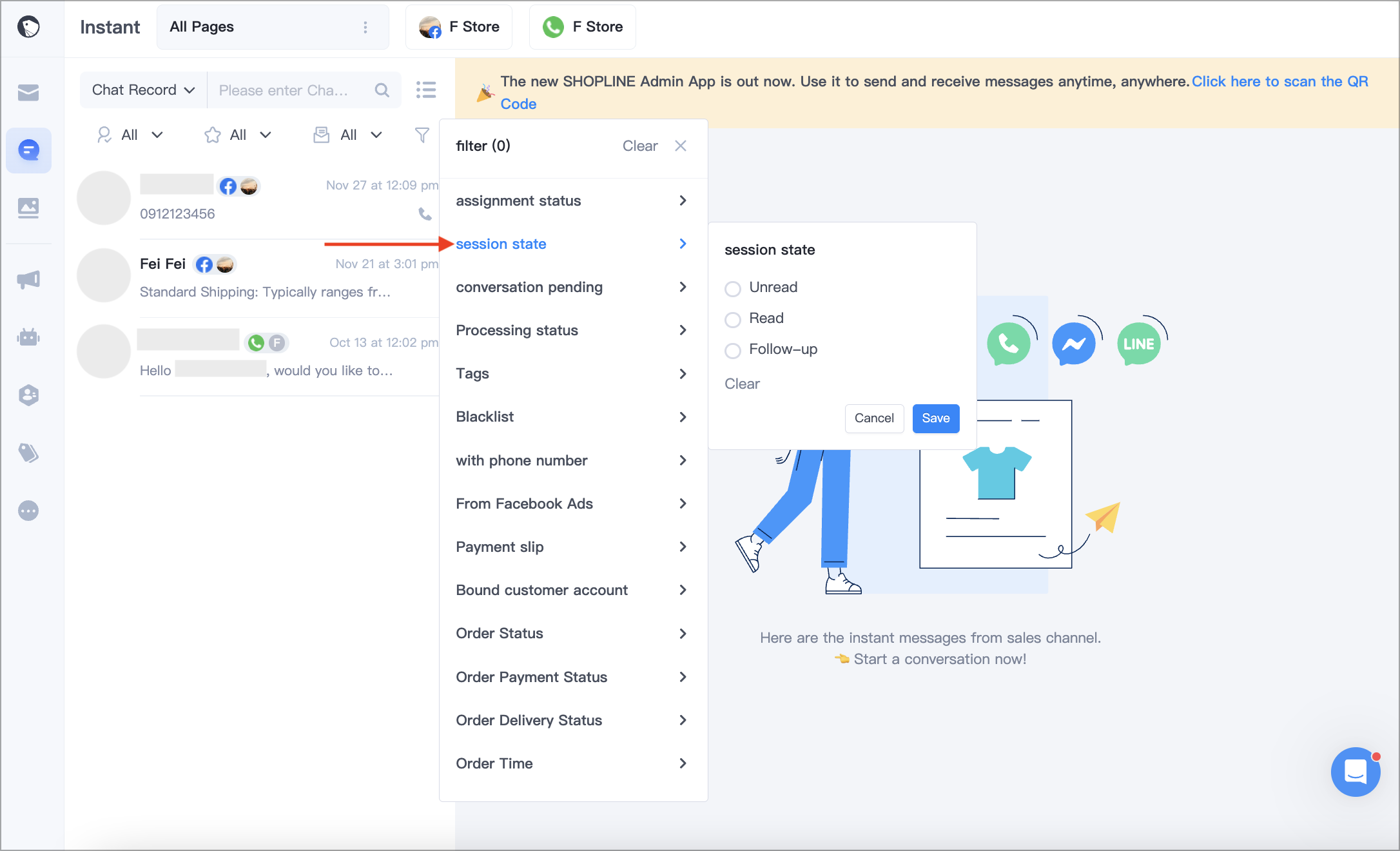Click the filter funnel icon
This screenshot has width=1400, height=851.
[422, 135]
